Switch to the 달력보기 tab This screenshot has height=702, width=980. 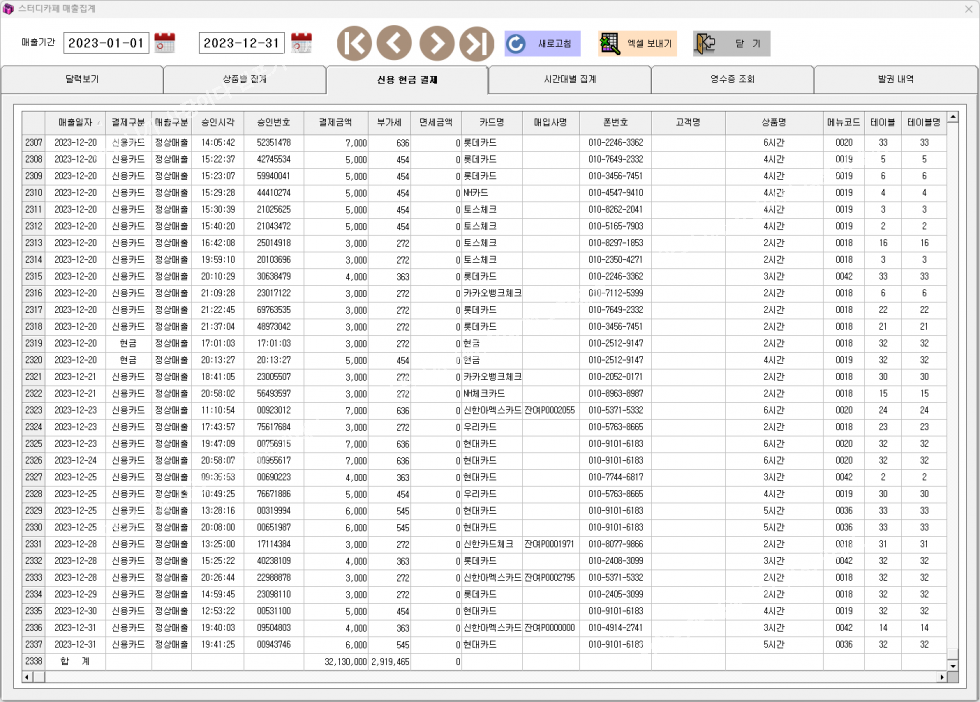pyautogui.click(x=82, y=79)
